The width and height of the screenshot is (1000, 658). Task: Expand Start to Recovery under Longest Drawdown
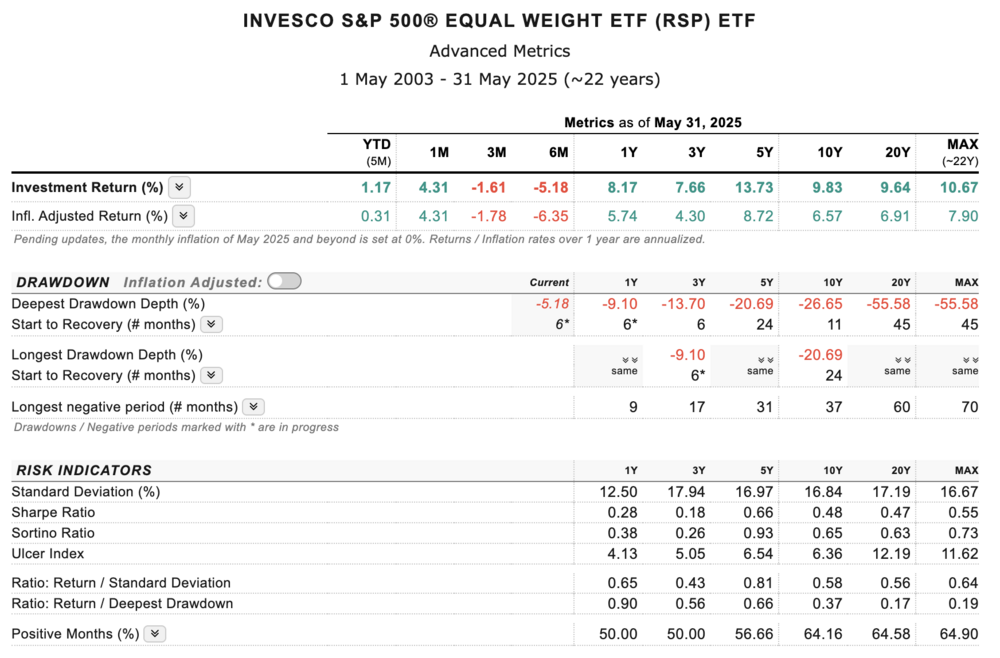[x=211, y=375]
